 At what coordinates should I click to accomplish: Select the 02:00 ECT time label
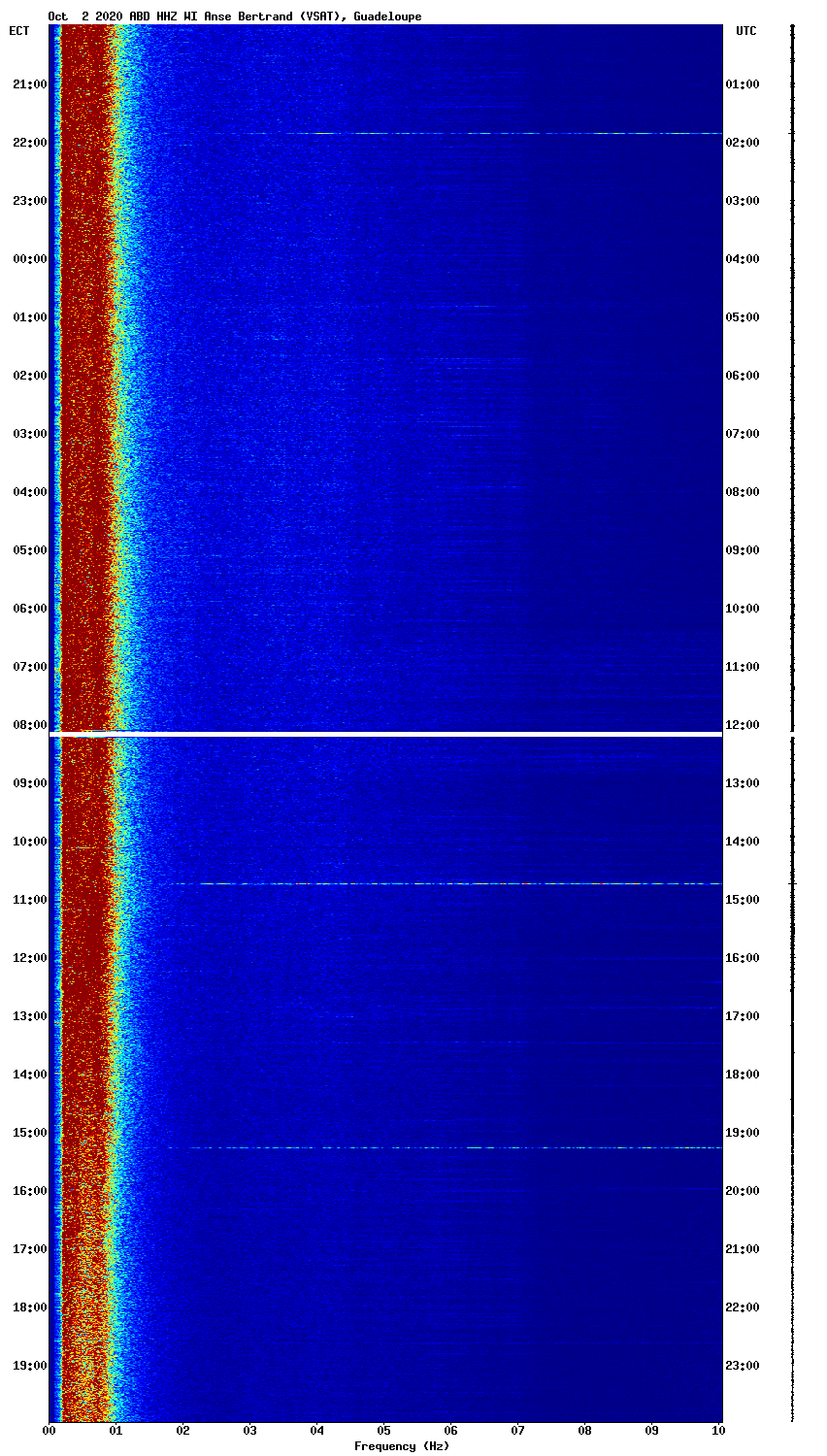29,376
